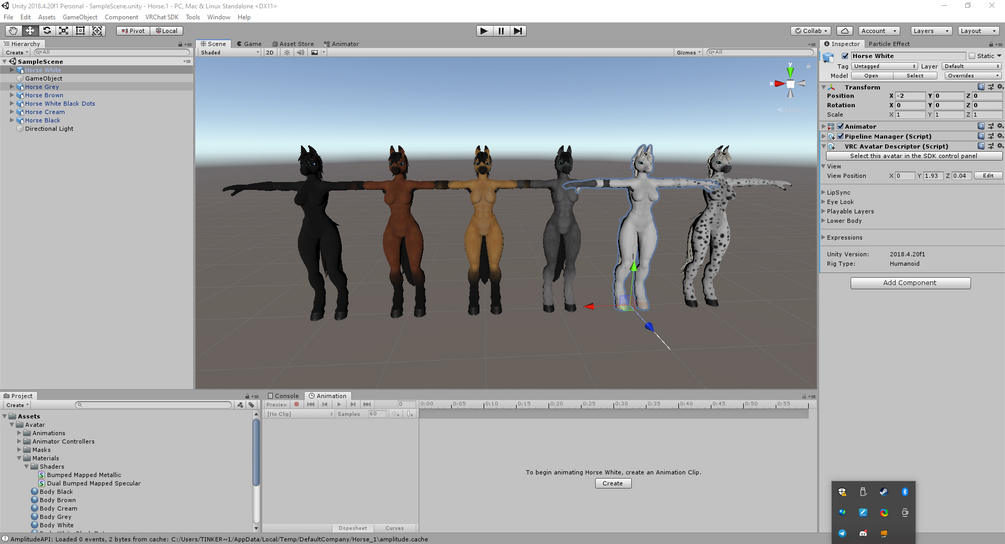Click the green Y axis of scene gizmo

(790, 70)
